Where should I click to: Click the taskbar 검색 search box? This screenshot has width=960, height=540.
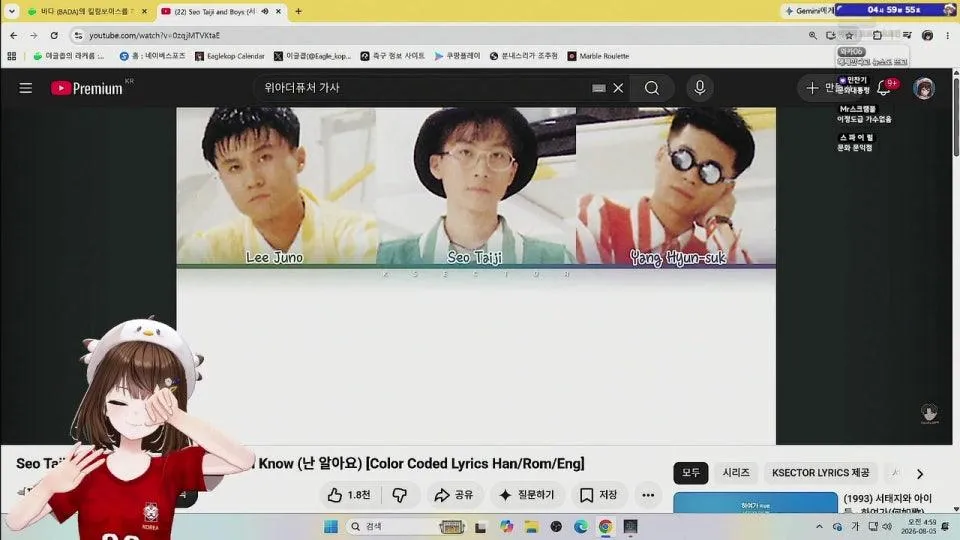pyautogui.click(x=406, y=527)
